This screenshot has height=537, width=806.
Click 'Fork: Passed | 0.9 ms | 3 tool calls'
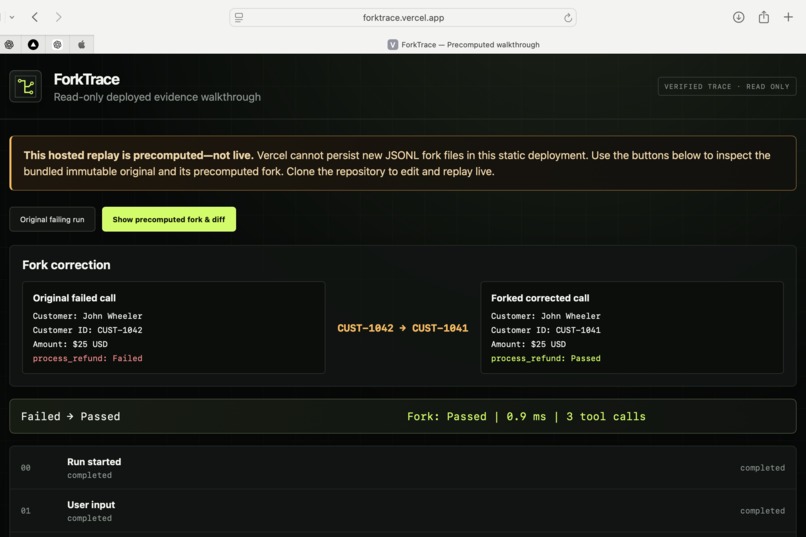coord(526,416)
